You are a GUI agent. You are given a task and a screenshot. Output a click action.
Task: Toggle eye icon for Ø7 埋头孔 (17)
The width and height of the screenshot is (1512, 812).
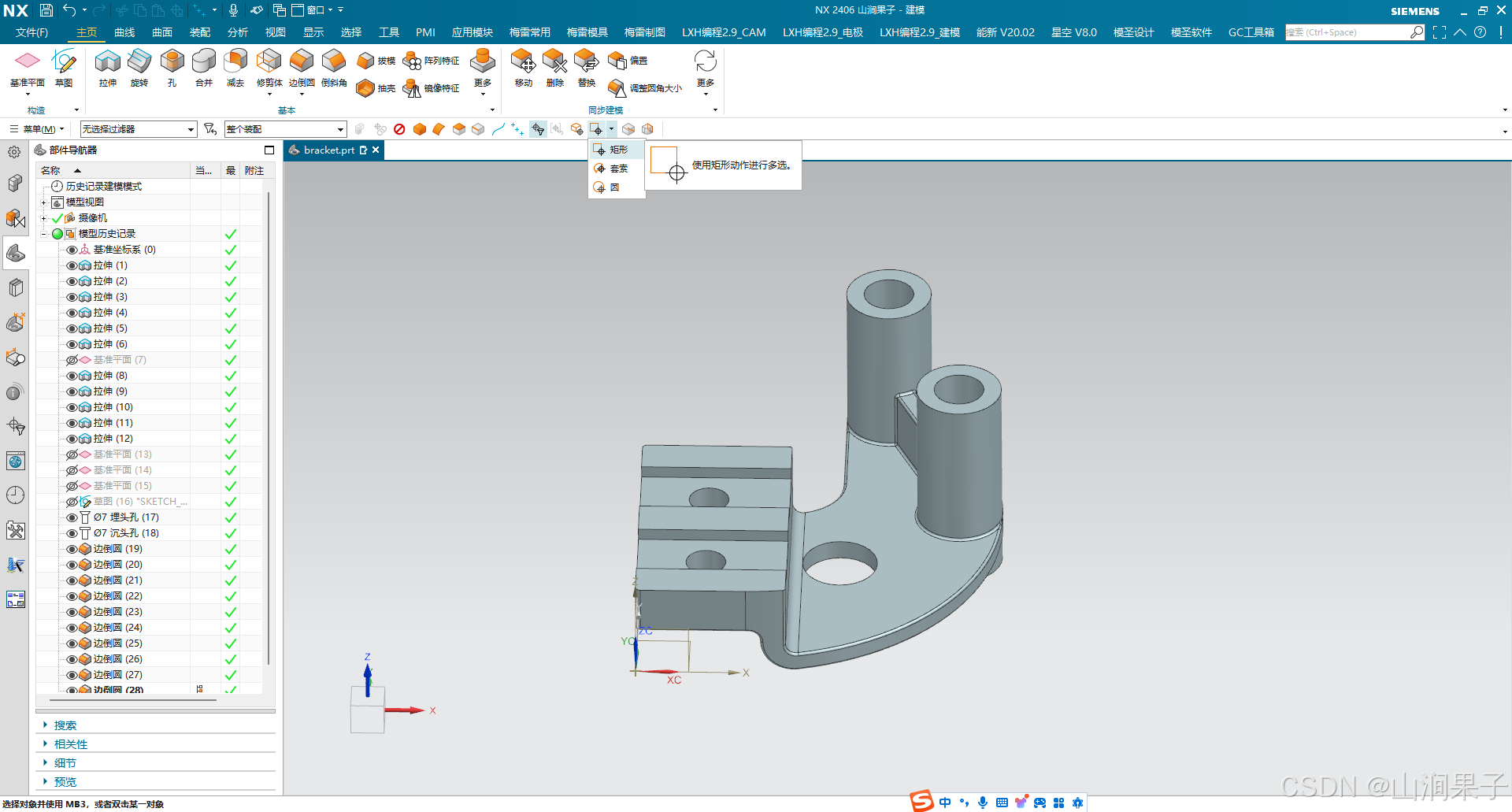point(72,517)
